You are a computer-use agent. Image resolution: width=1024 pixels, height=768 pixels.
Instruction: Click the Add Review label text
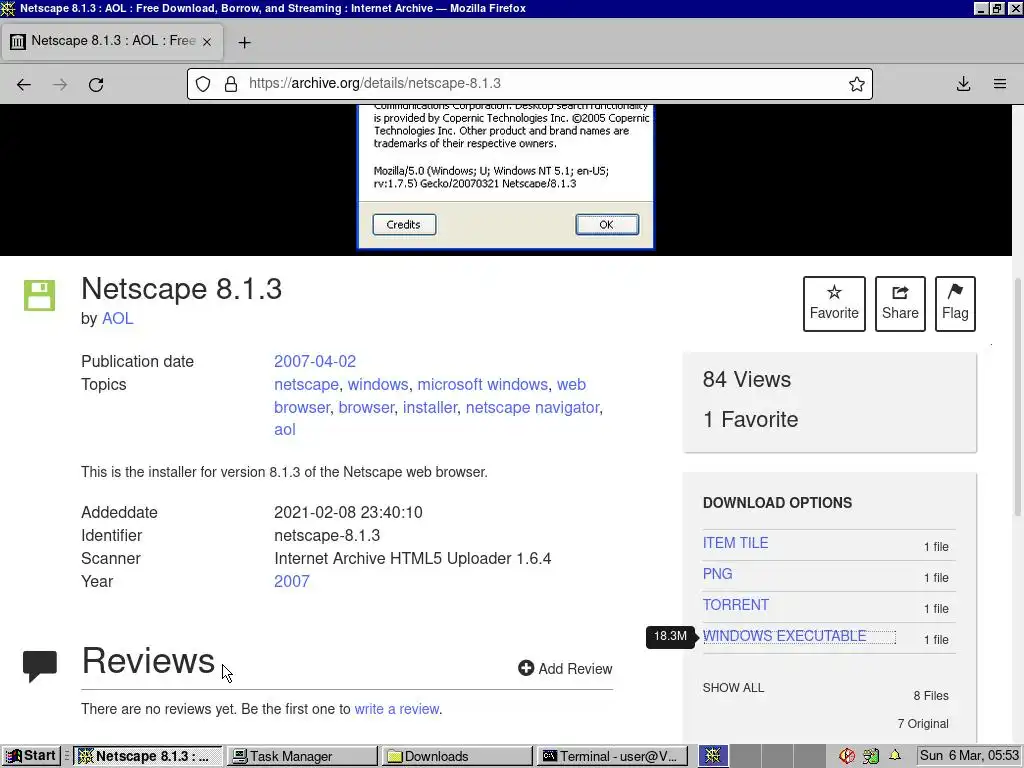point(575,669)
